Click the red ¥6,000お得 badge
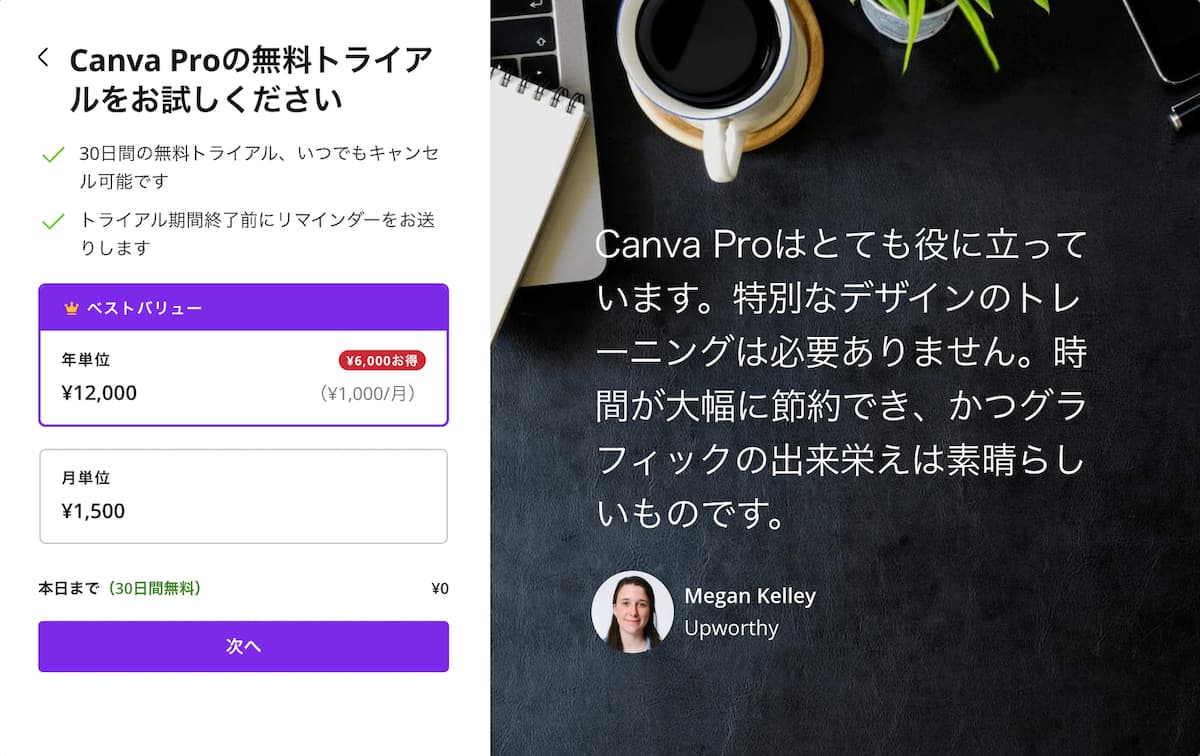This screenshot has width=1200, height=756. coord(382,360)
